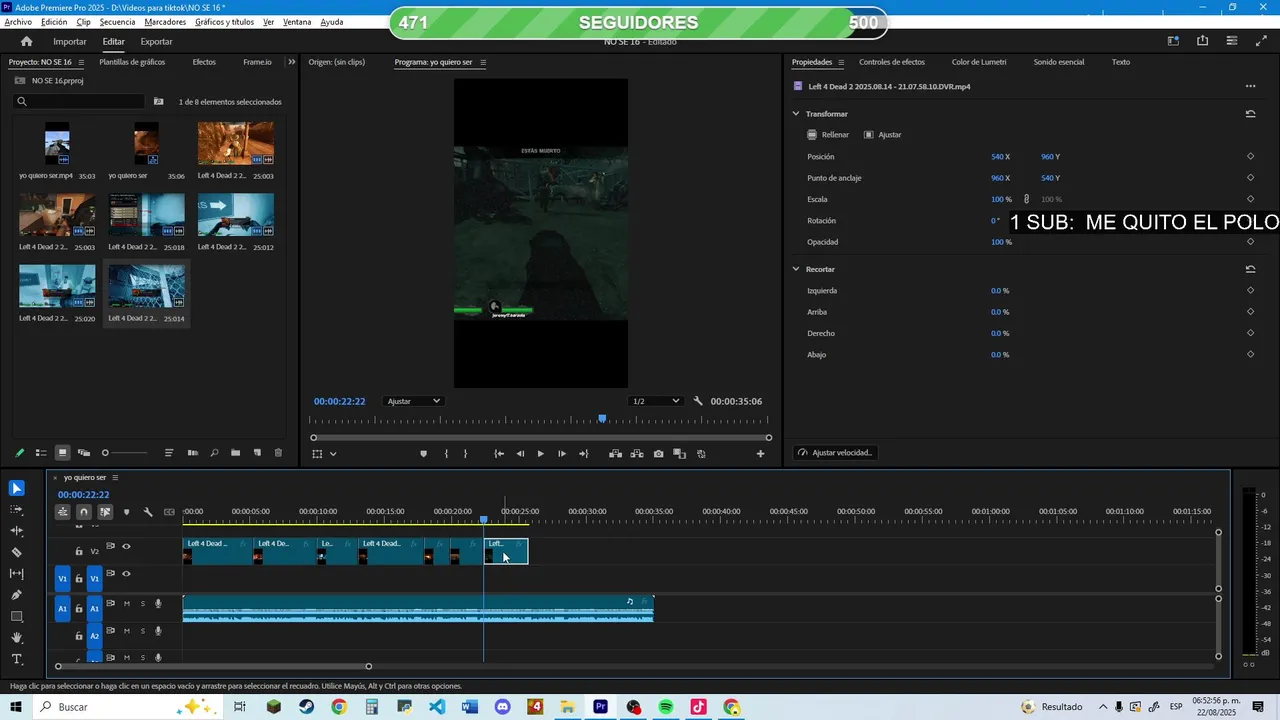The width and height of the screenshot is (1280, 720).
Task: Click the Lift button
Action: tap(616, 454)
